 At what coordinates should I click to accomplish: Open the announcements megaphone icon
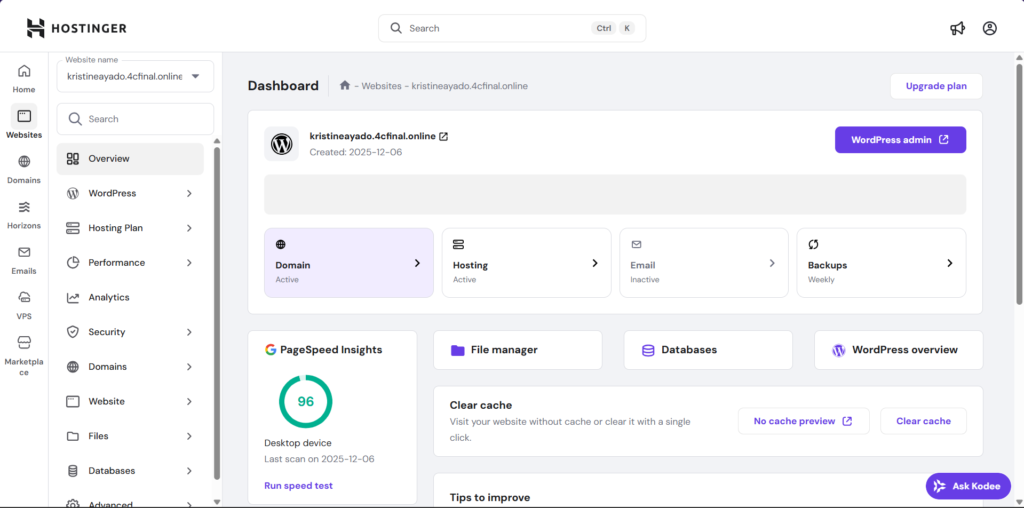click(957, 28)
